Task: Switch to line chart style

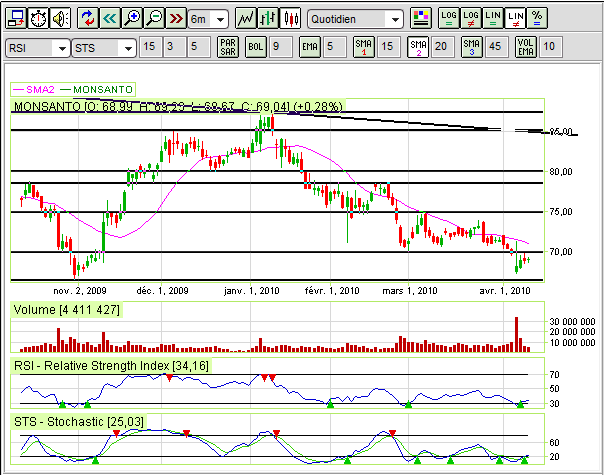Action: [x=246, y=18]
